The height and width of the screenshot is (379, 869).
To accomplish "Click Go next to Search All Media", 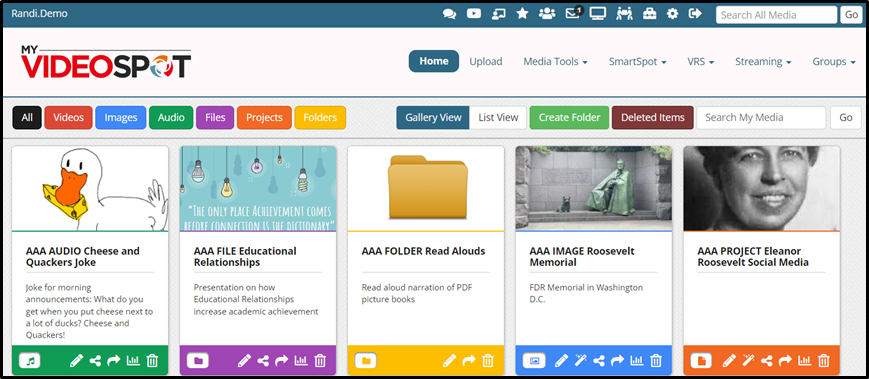I will click(851, 15).
